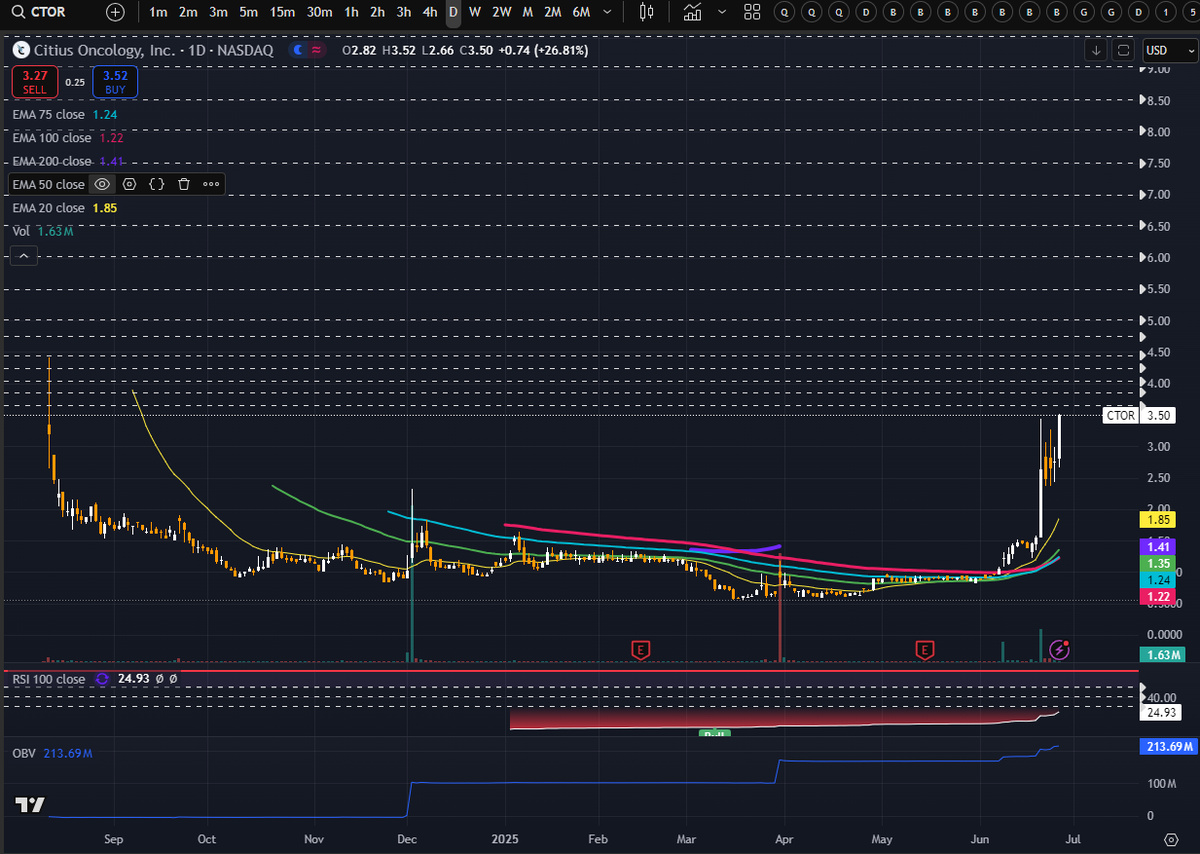Click the first Q quick-access circle button
The height and width of the screenshot is (854, 1200).
[x=785, y=12]
